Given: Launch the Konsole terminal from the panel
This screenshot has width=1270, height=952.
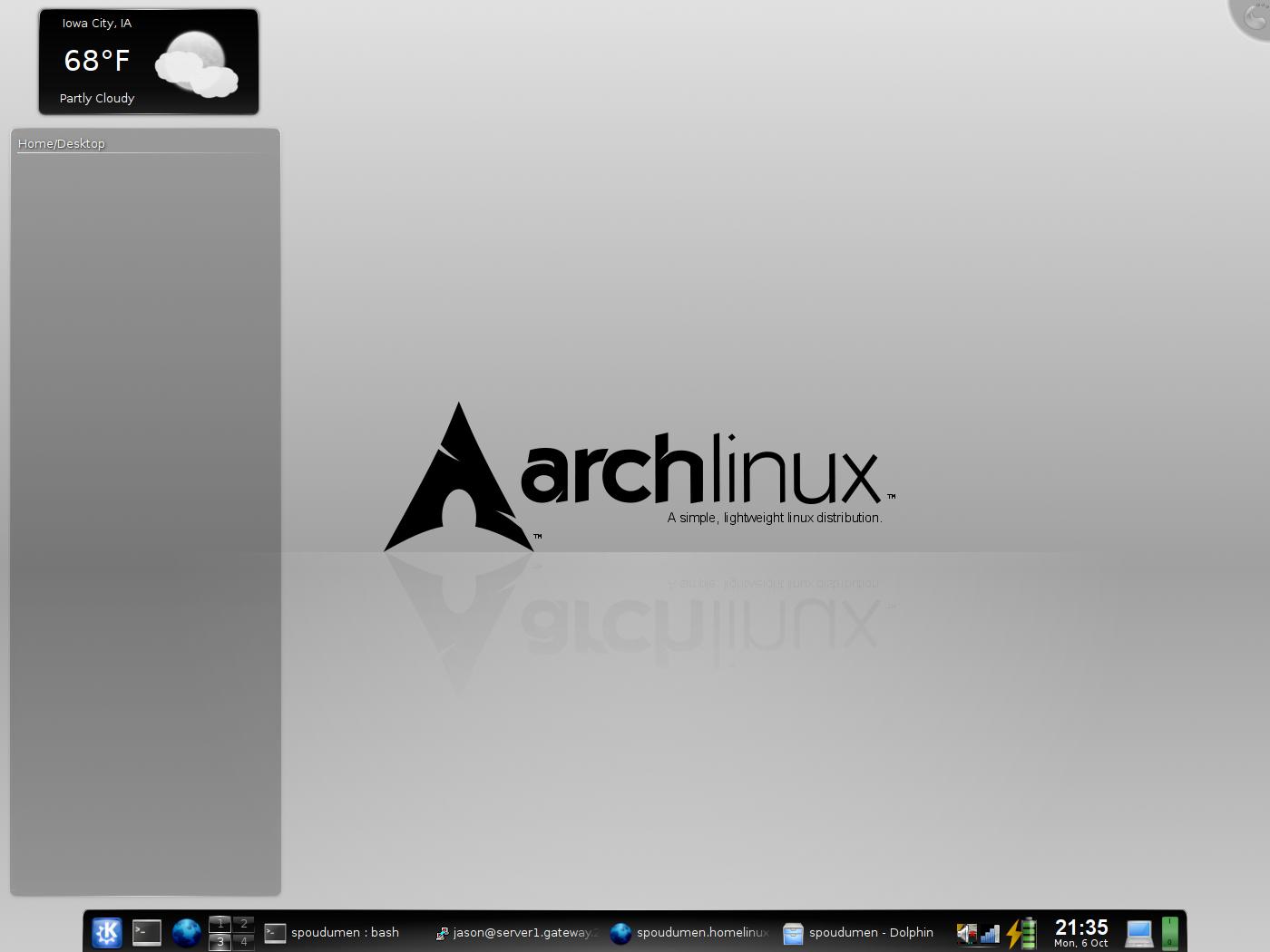Looking at the screenshot, I should (147, 932).
